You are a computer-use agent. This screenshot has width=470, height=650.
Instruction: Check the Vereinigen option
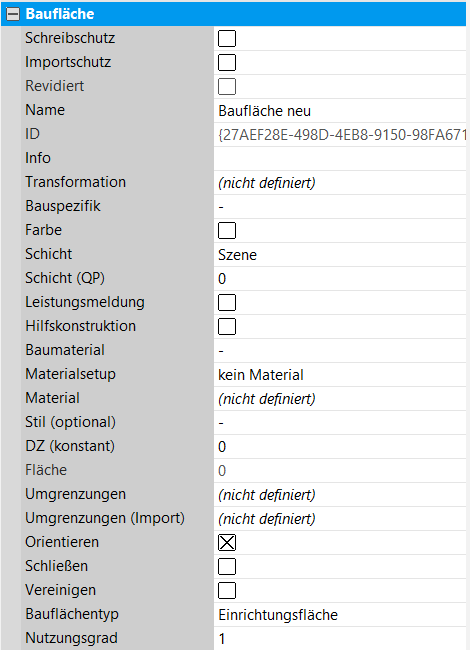click(227, 591)
